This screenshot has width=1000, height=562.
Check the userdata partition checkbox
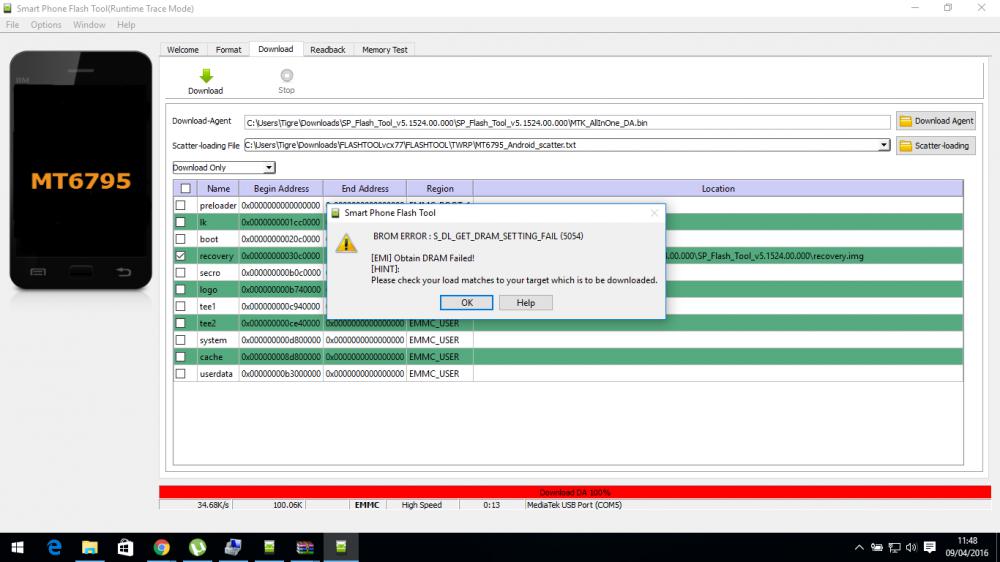click(x=181, y=374)
